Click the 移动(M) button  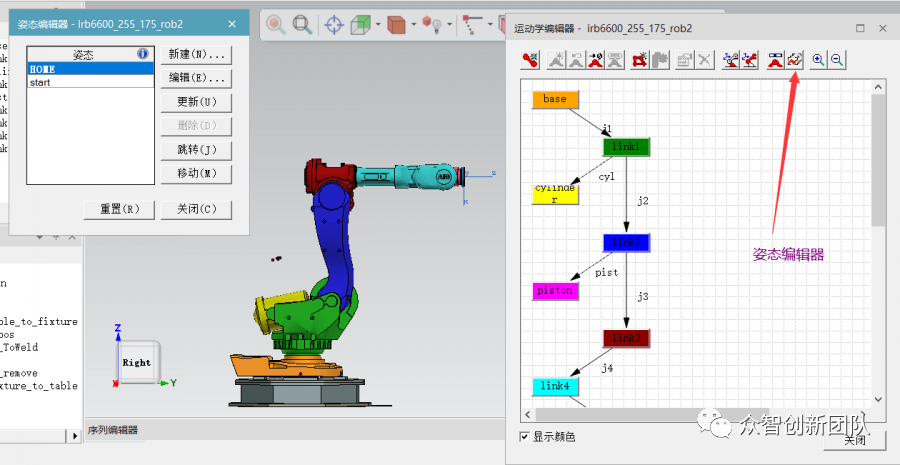coord(196,173)
